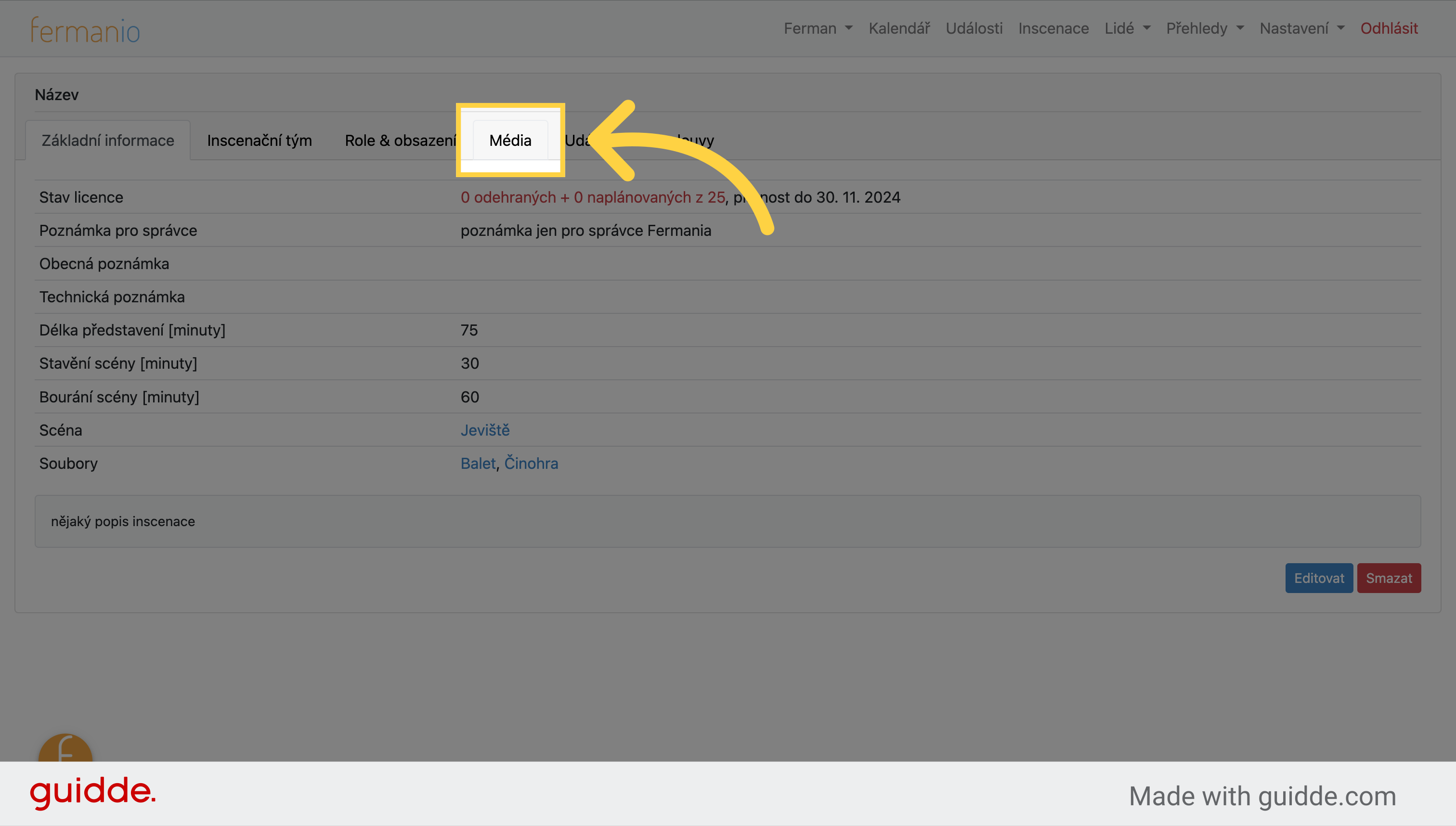Click the 'Poznámka pro správce' label
The image size is (1456, 826).
pos(118,230)
